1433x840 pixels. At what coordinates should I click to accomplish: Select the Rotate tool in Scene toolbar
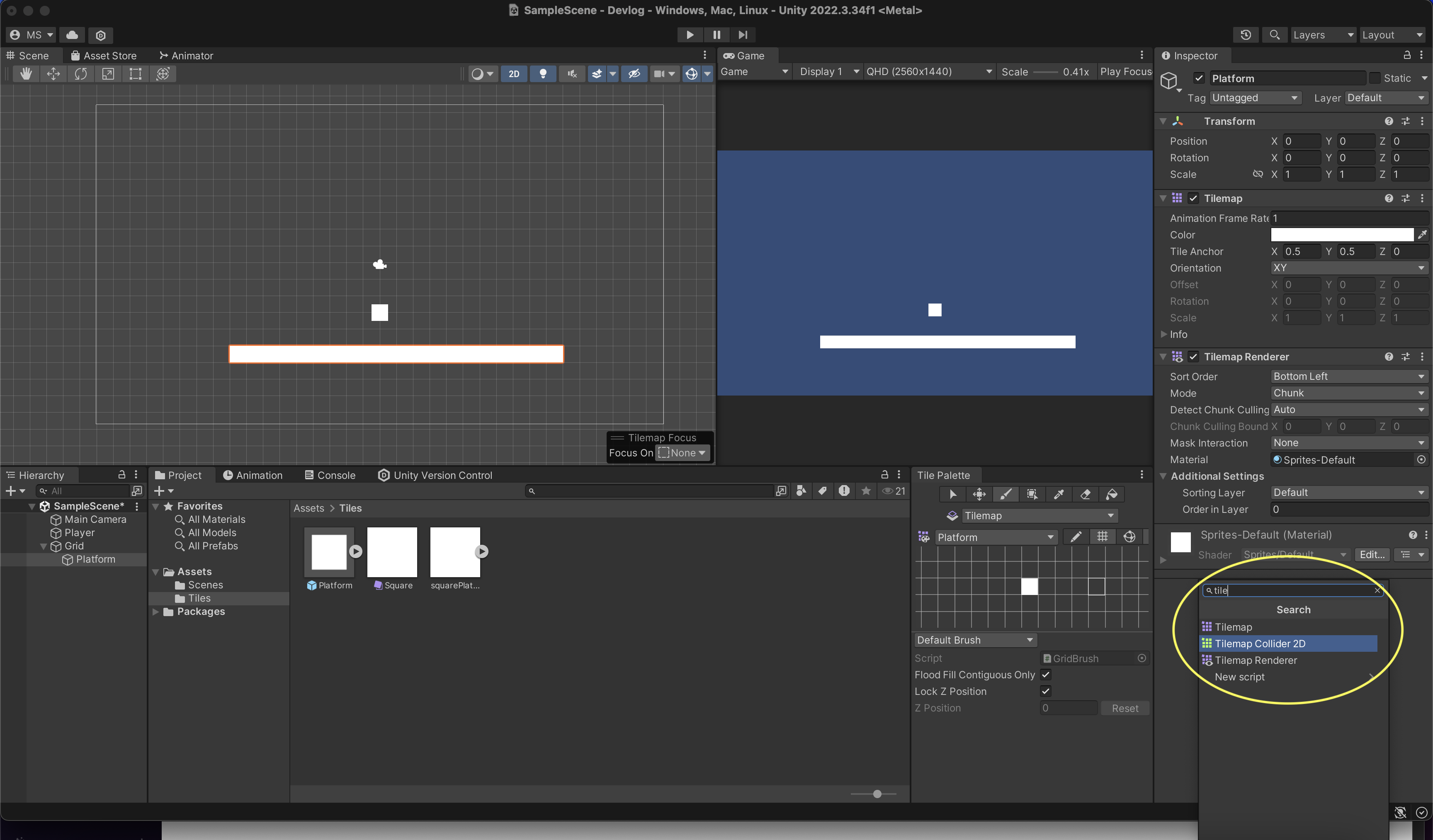tap(81, 74)
